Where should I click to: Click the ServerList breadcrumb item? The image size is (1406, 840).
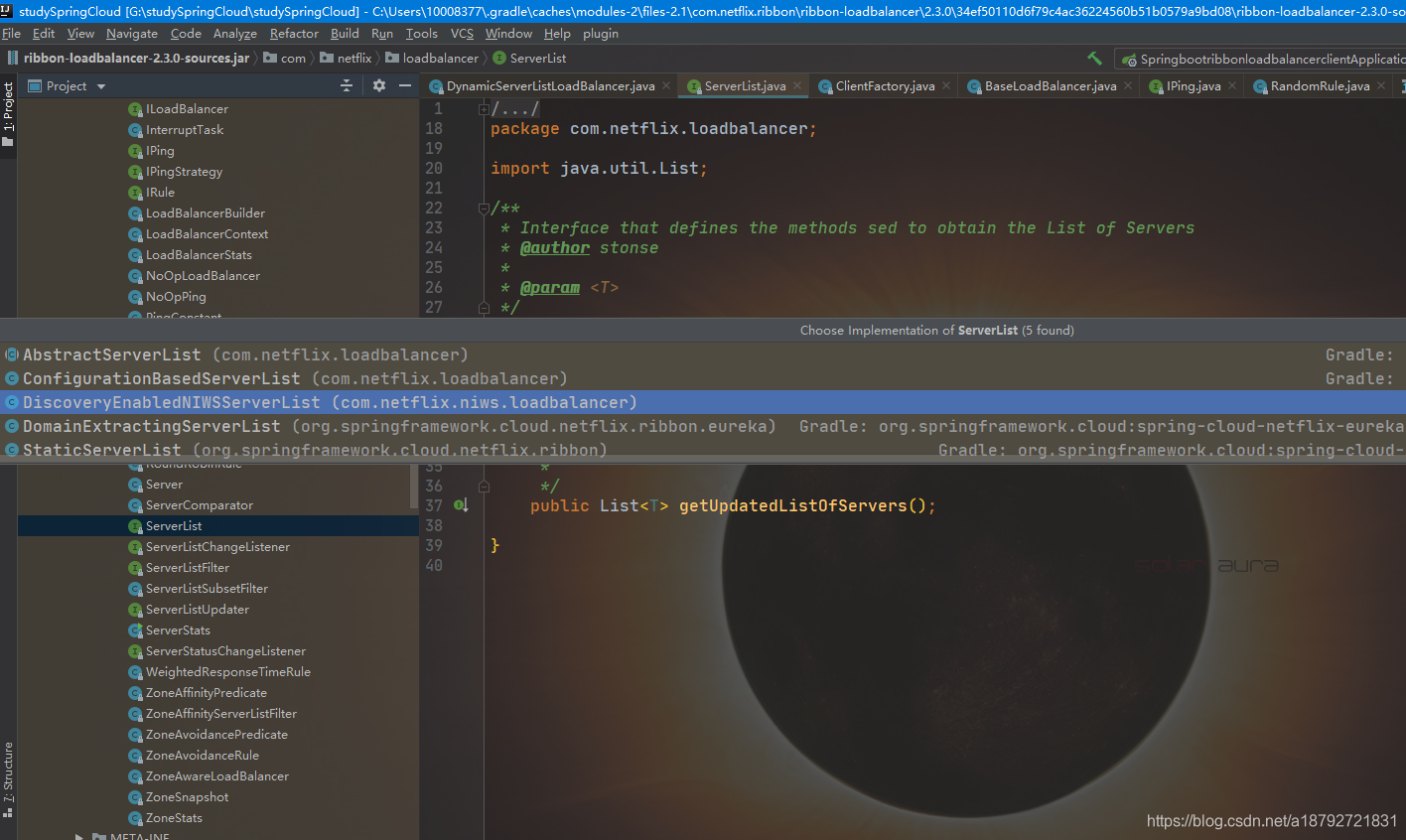529,59
